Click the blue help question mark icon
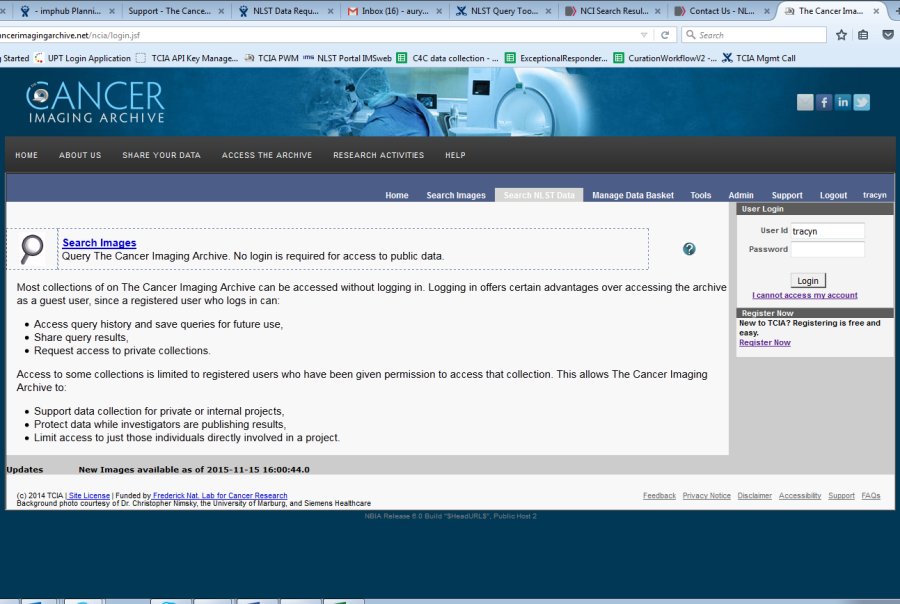The height and width of the screenshot is (604, 900). (689, 249)
